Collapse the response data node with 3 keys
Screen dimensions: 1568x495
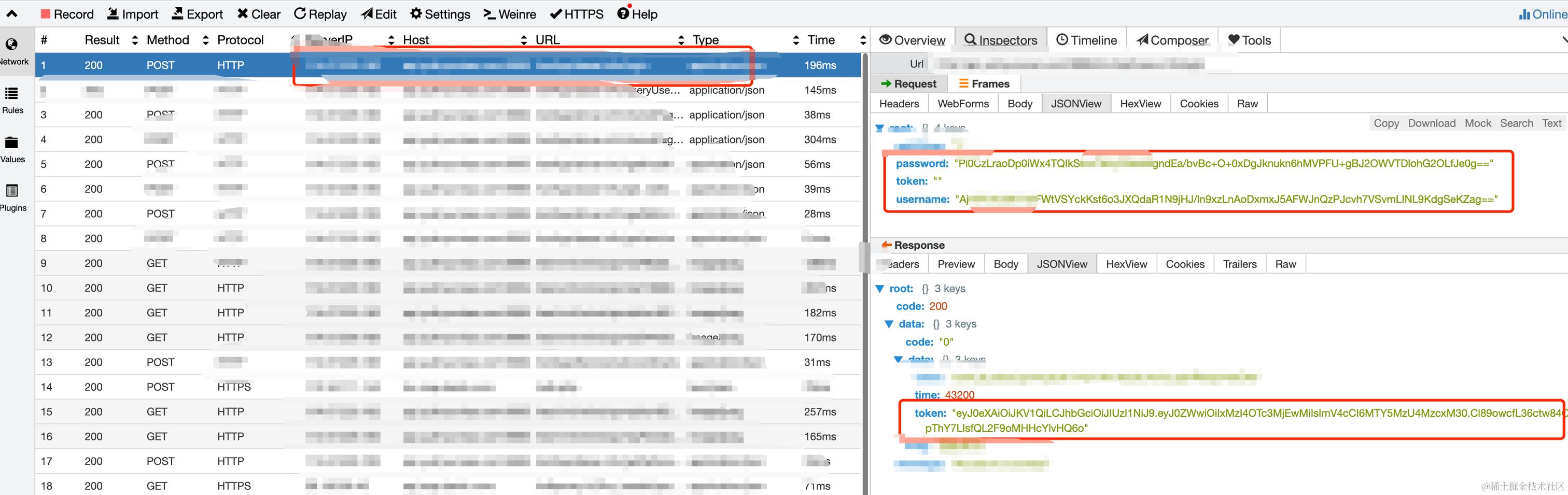(889, 324)
